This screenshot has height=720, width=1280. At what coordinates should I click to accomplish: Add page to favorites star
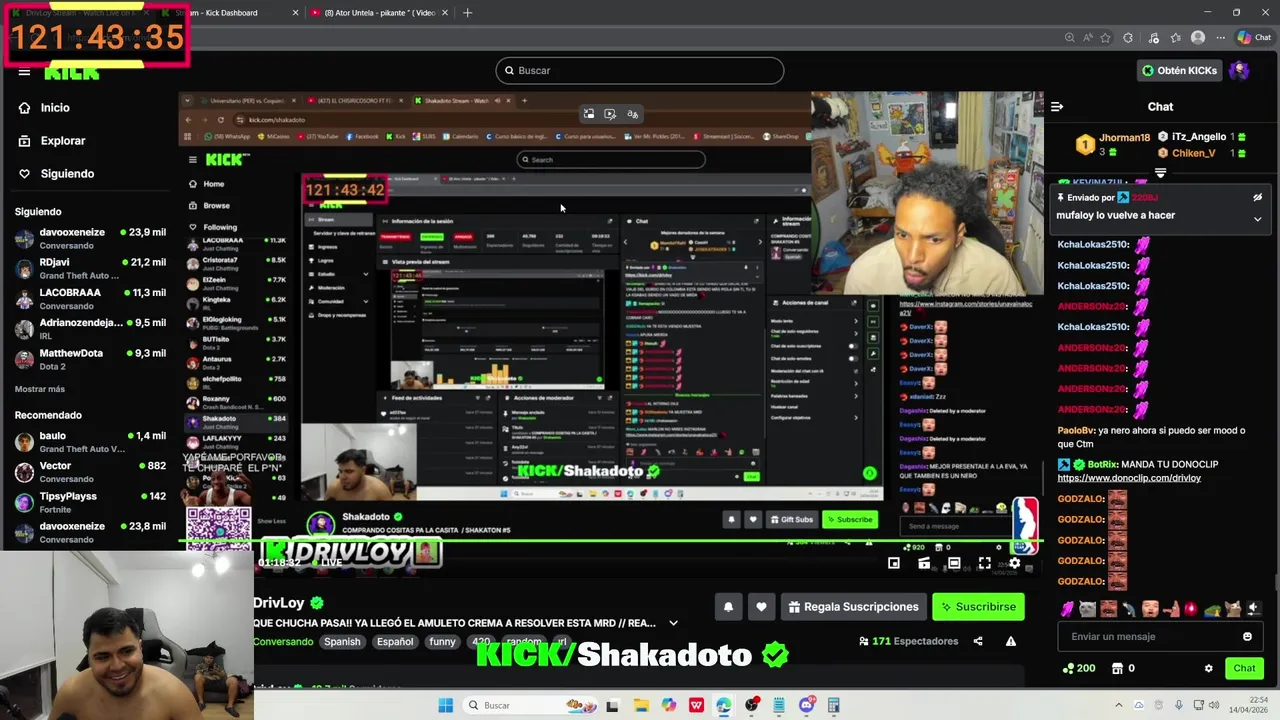click(1105, 38)
